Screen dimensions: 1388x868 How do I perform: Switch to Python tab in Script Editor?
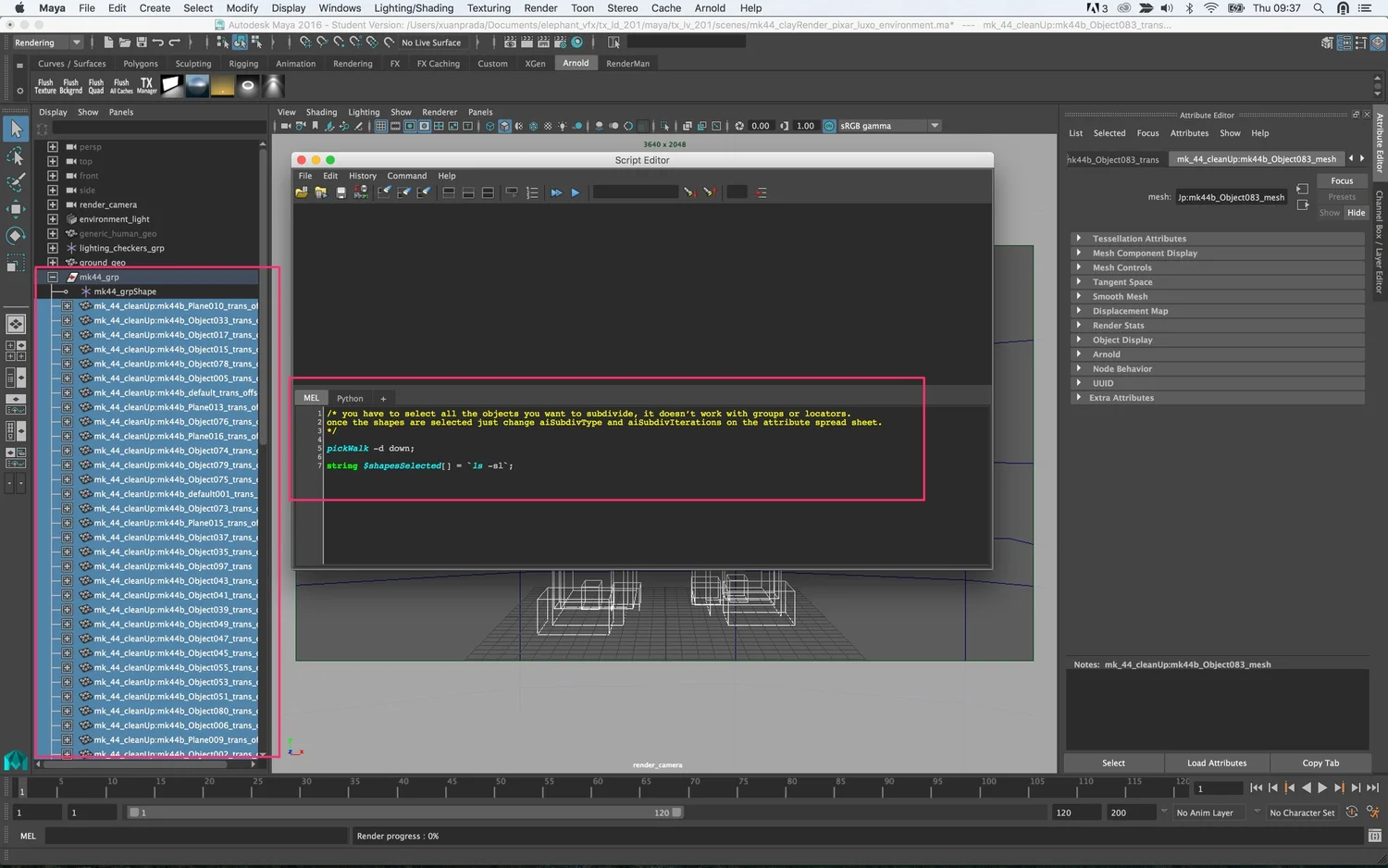point(350,399)
